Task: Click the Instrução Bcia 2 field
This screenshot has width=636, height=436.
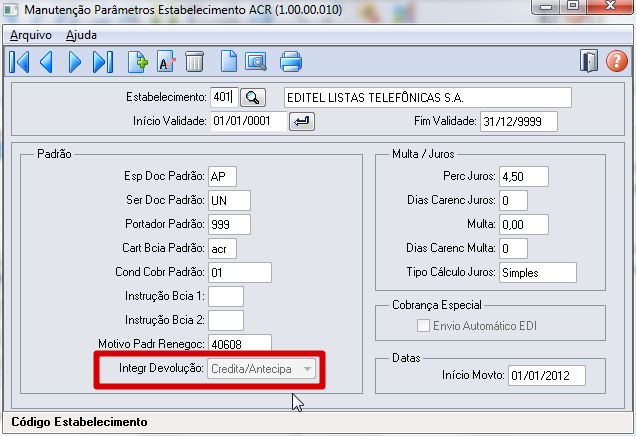Action: coord(226,320)
